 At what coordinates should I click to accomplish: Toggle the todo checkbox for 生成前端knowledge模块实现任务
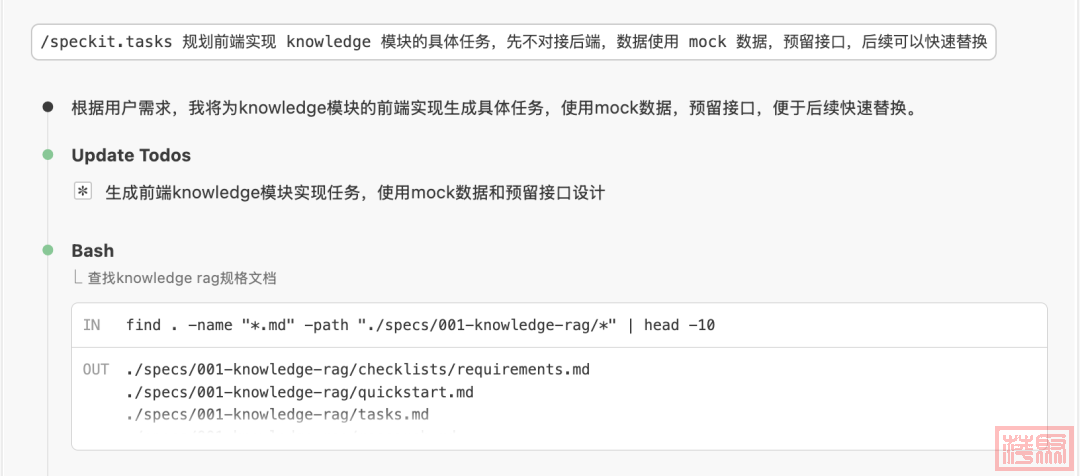tap(83, 191)
